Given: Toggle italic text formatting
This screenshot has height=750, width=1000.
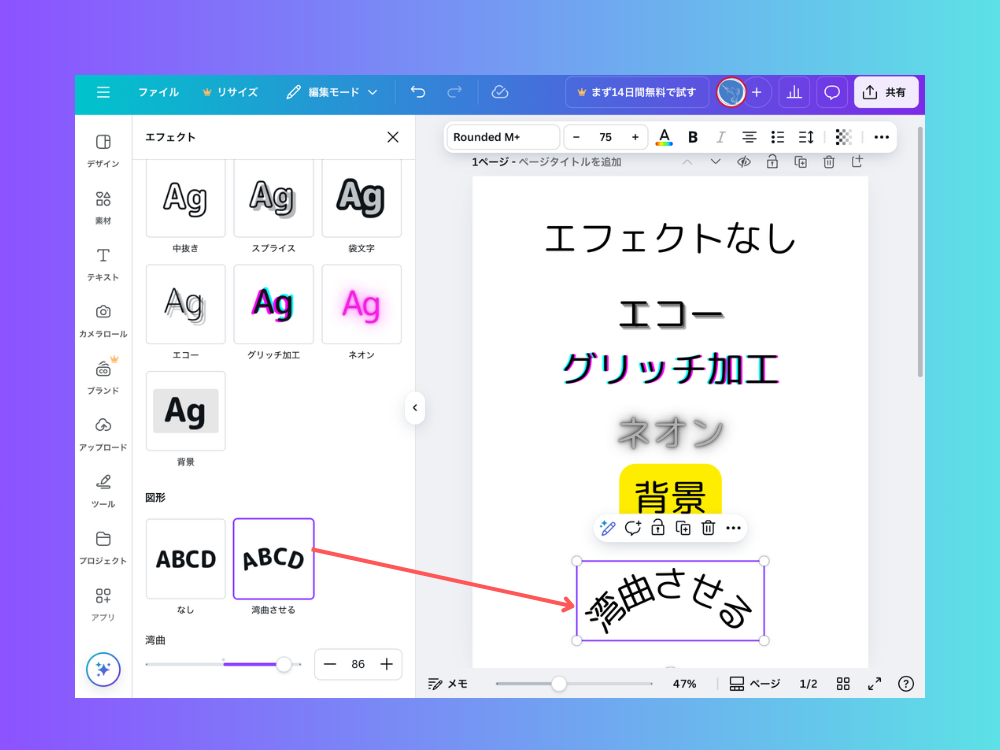Looking at the screenshot, I should tap(721, 137).
